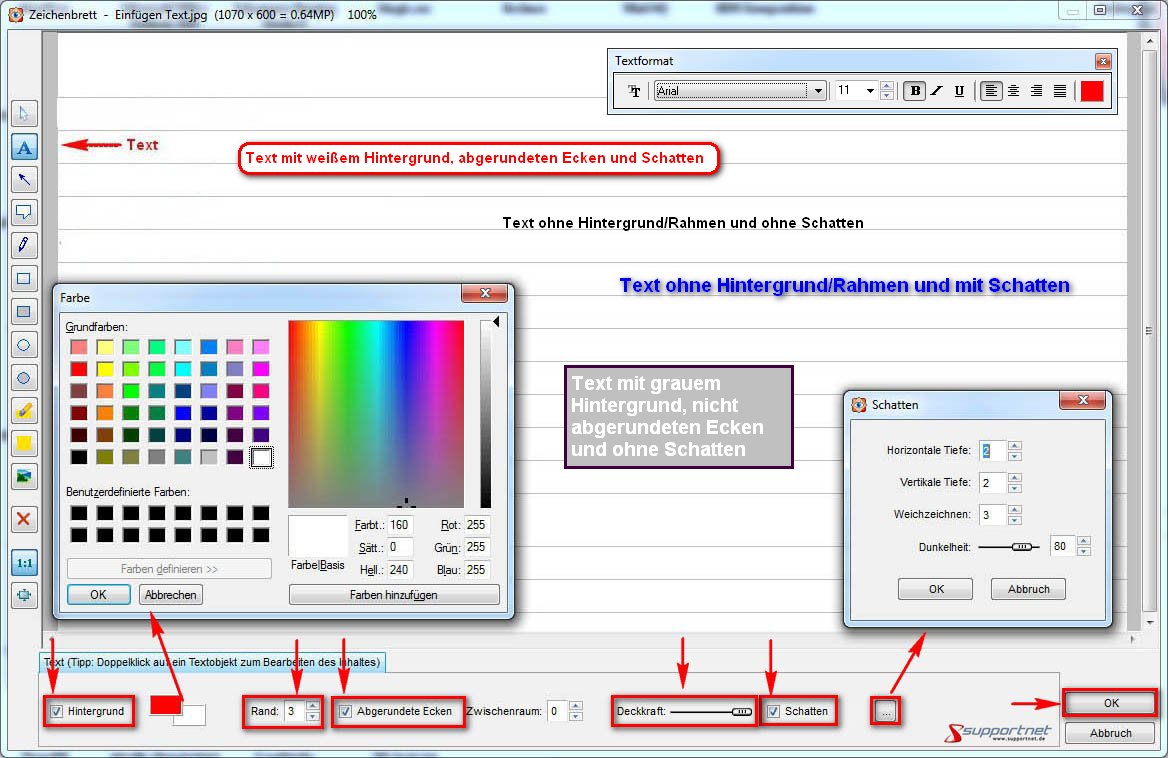The image size is (1168, 758).
Task: Apply underline formatting in Textformat
Action: point(959,91)
